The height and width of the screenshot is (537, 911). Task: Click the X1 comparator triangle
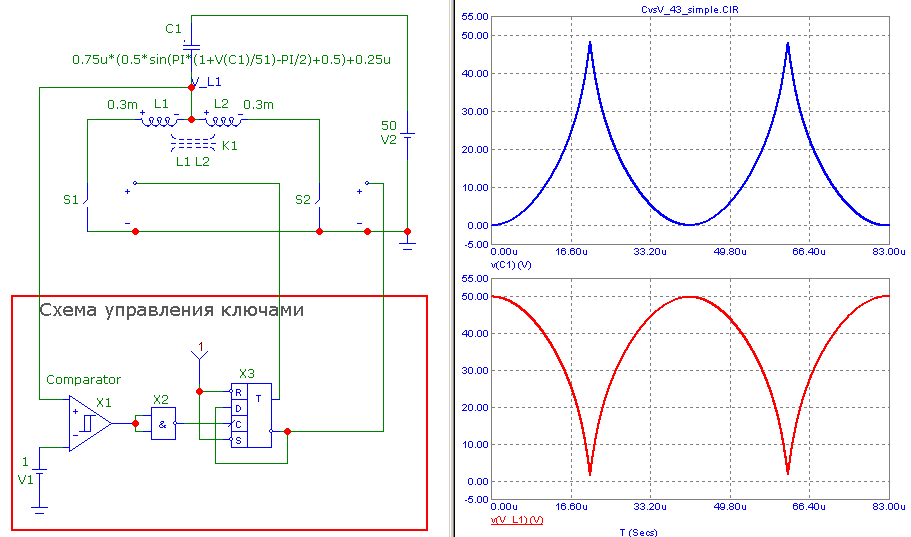tap(90, 424)
